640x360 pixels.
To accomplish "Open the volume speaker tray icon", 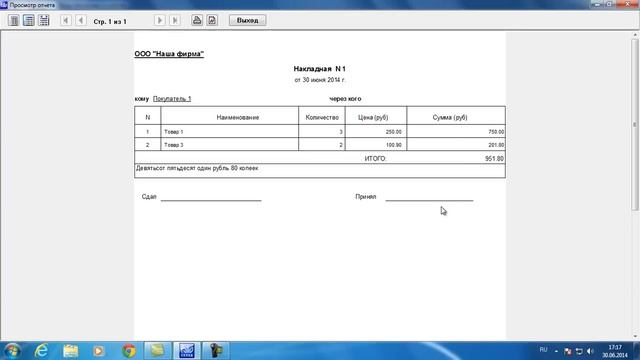I will (x=590, y=351).
